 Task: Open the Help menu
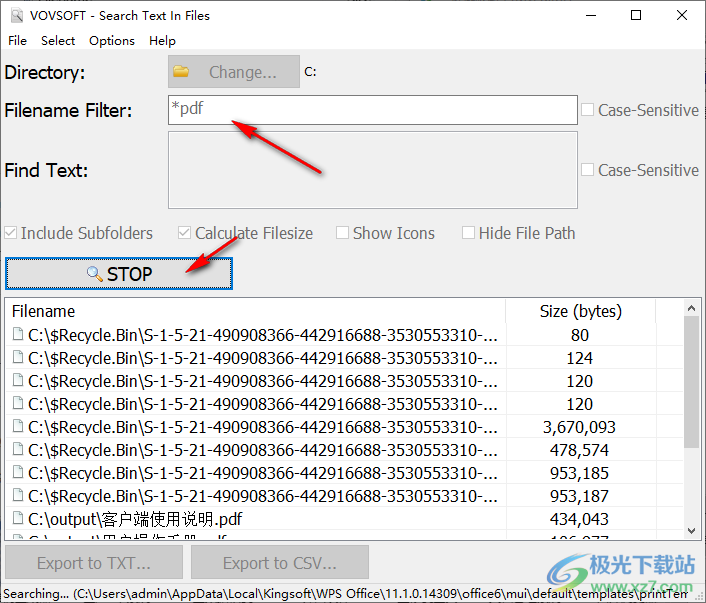(162, 41)
